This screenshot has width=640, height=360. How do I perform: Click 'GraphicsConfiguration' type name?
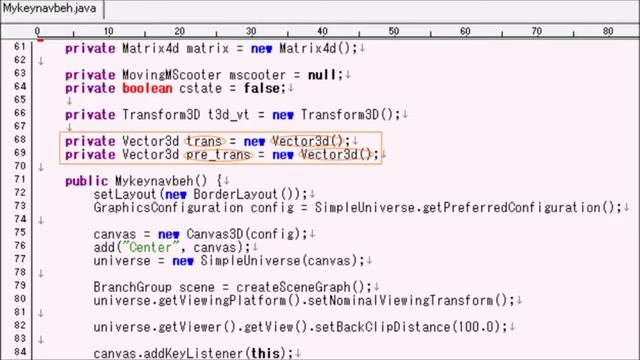tap(168, 208)
